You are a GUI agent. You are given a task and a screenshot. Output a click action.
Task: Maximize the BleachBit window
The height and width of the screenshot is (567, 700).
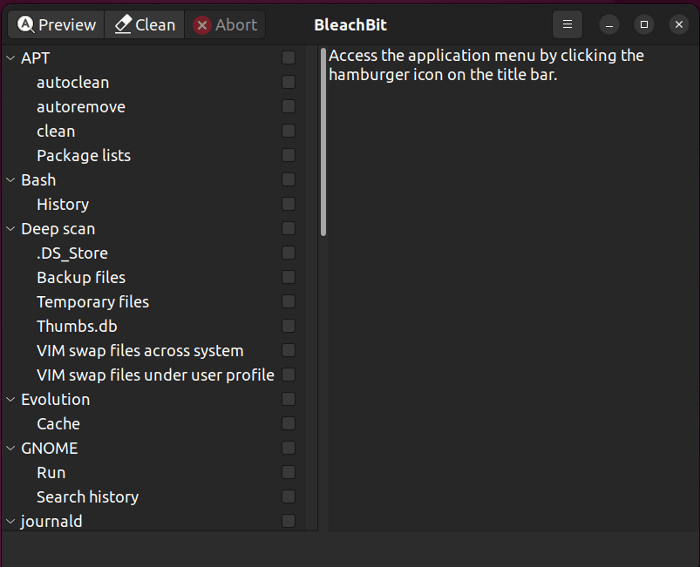coord(644,25)
